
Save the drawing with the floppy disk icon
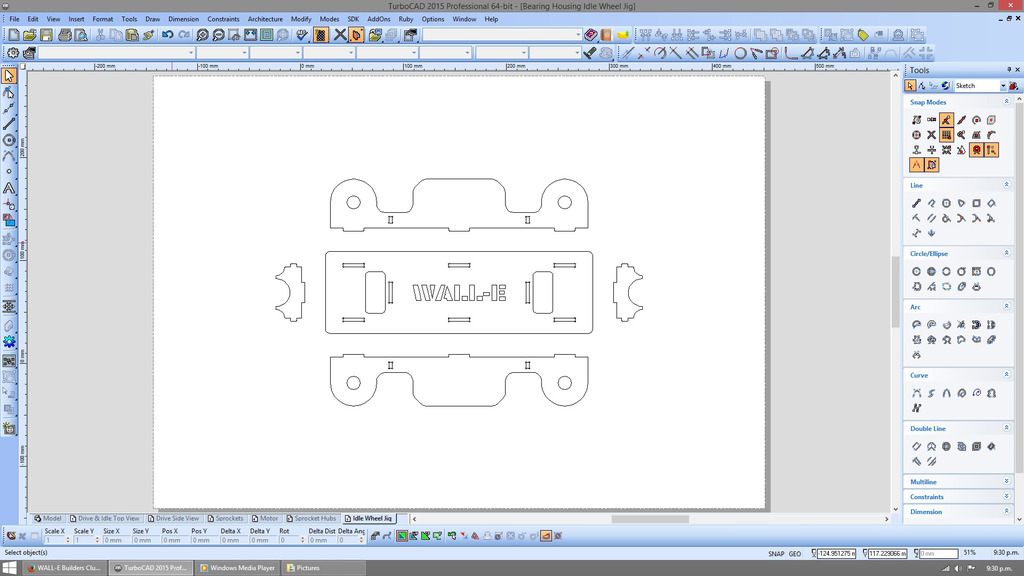46,35
